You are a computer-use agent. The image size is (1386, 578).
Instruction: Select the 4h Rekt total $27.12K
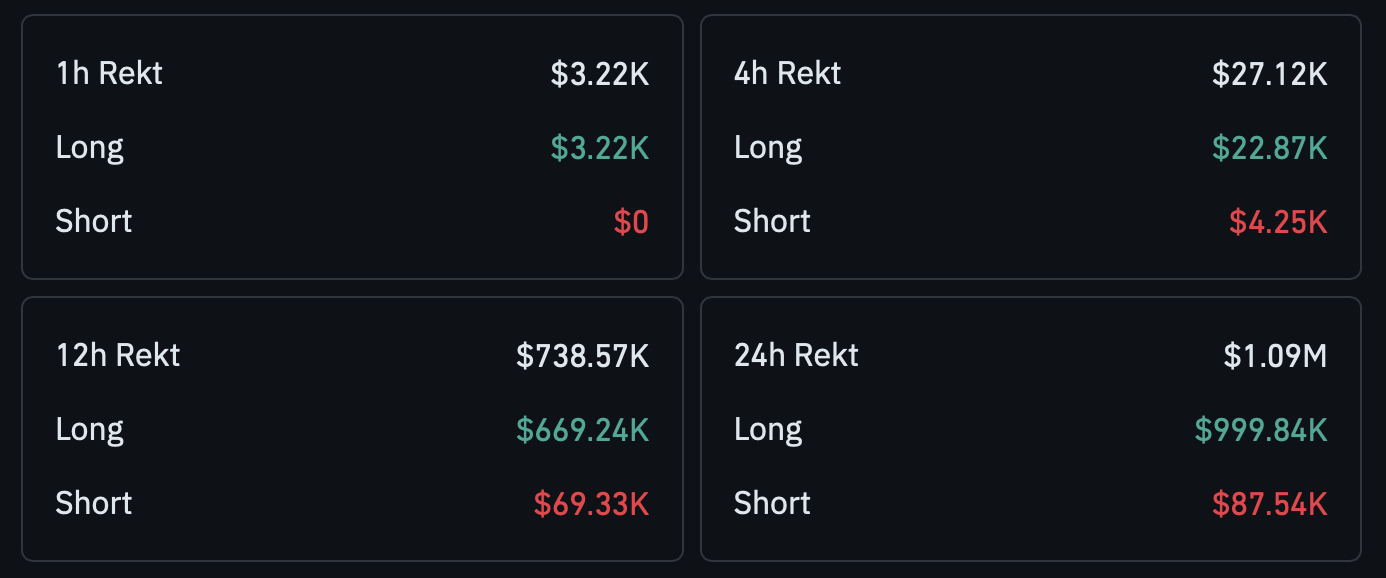point(1270,74)
